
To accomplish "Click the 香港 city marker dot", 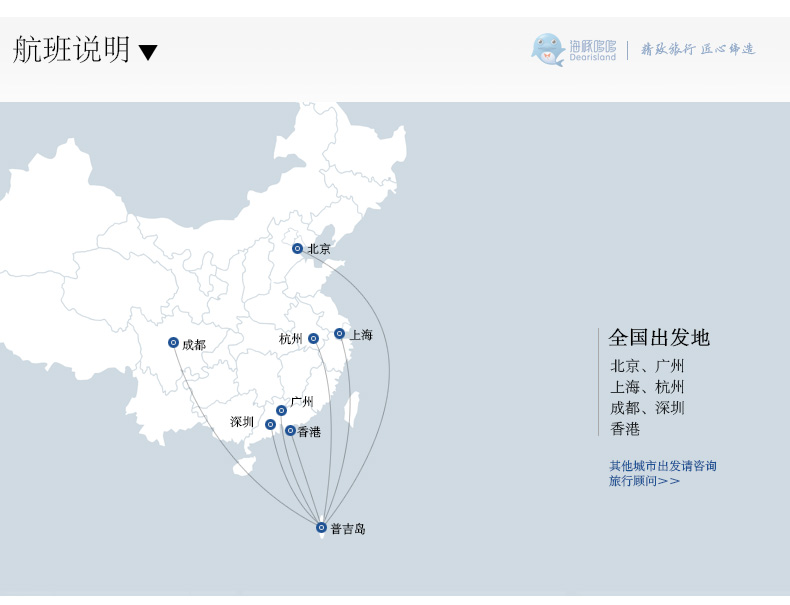I will [x=290, y=431].
